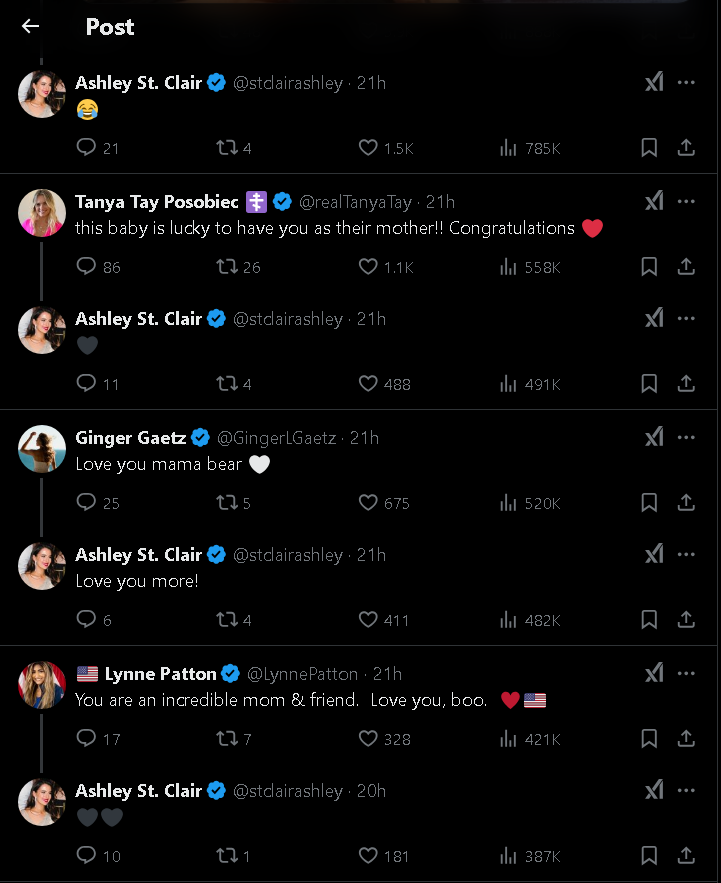Open the @realTanyaTay profile handle

[x=355, y=202]
